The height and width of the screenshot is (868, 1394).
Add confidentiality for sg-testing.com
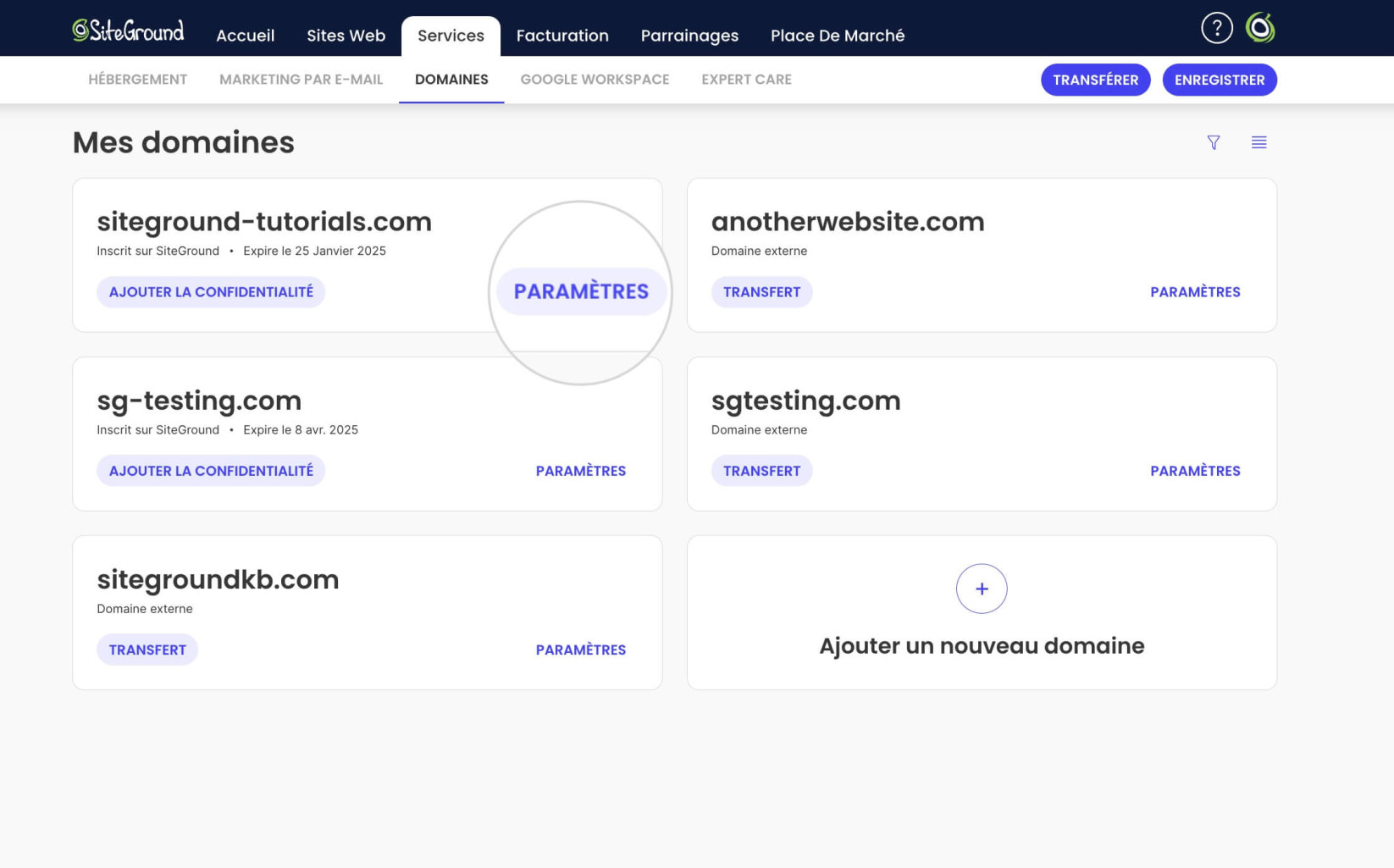pos(211,471)
